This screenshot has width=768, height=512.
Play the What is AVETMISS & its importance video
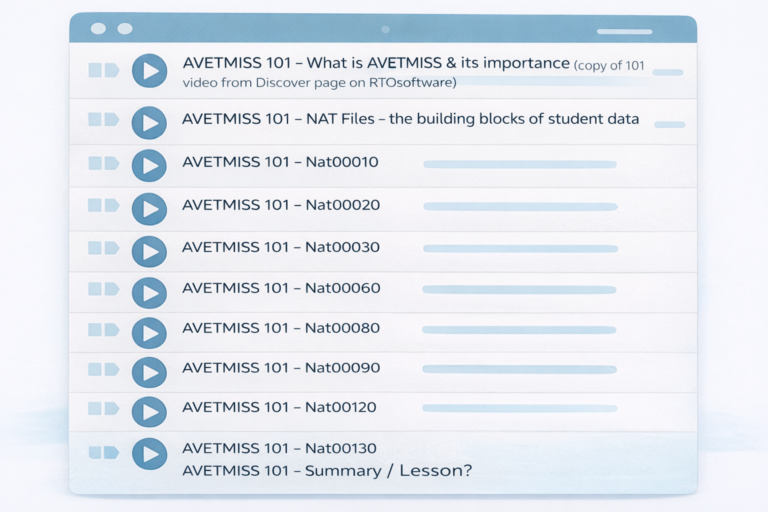[149, 71]
